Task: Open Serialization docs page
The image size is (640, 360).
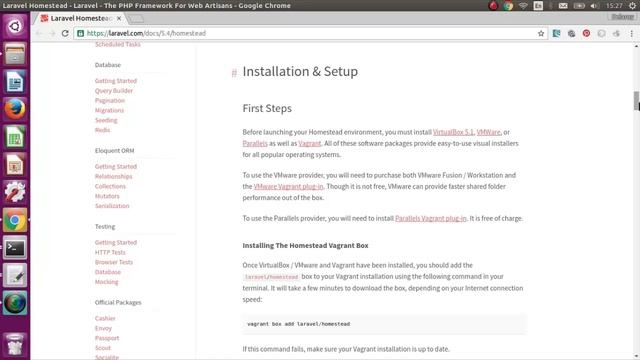Action: (x=112, y=206)
